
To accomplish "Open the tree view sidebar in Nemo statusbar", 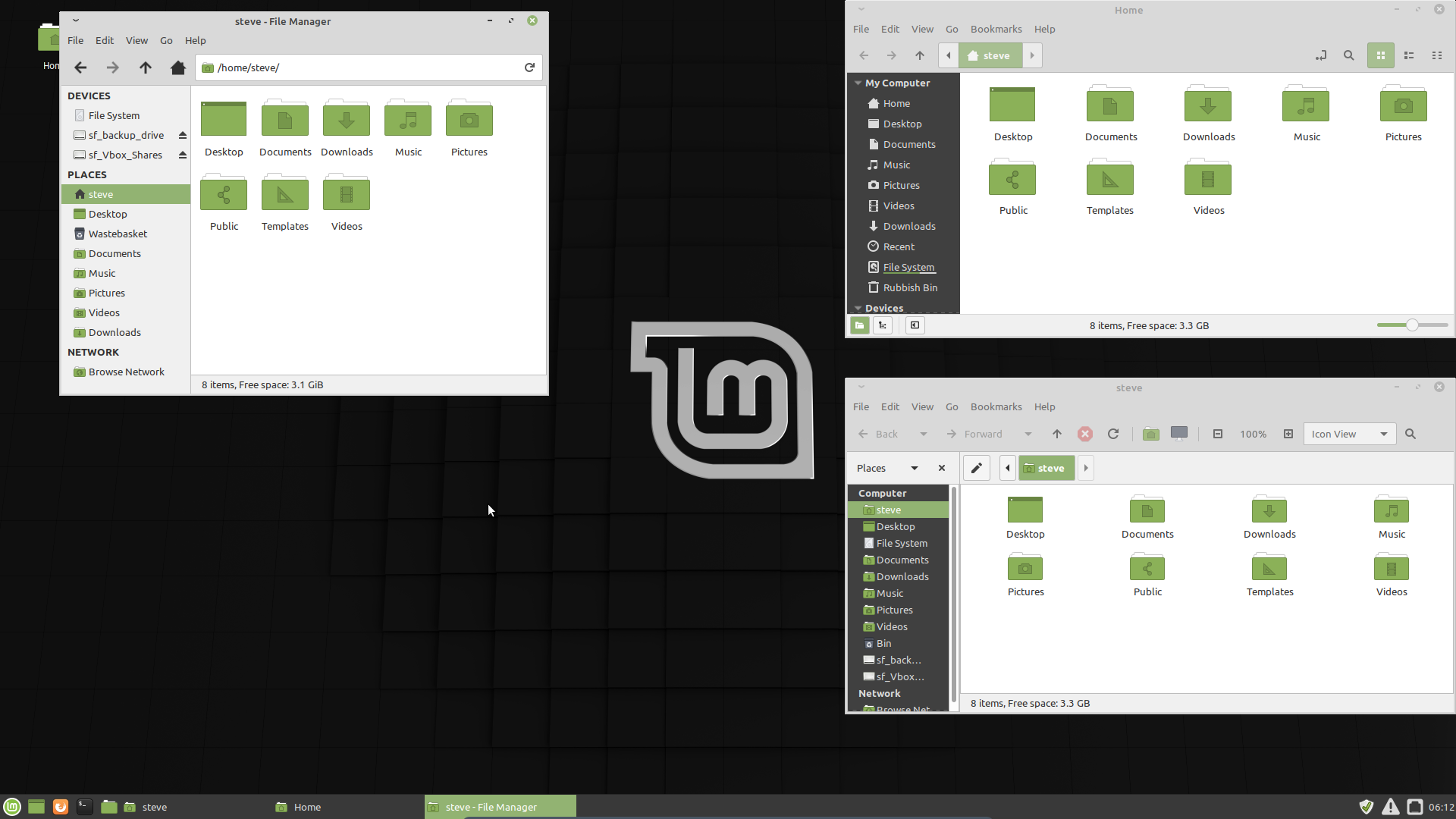I will click(883, 325).
